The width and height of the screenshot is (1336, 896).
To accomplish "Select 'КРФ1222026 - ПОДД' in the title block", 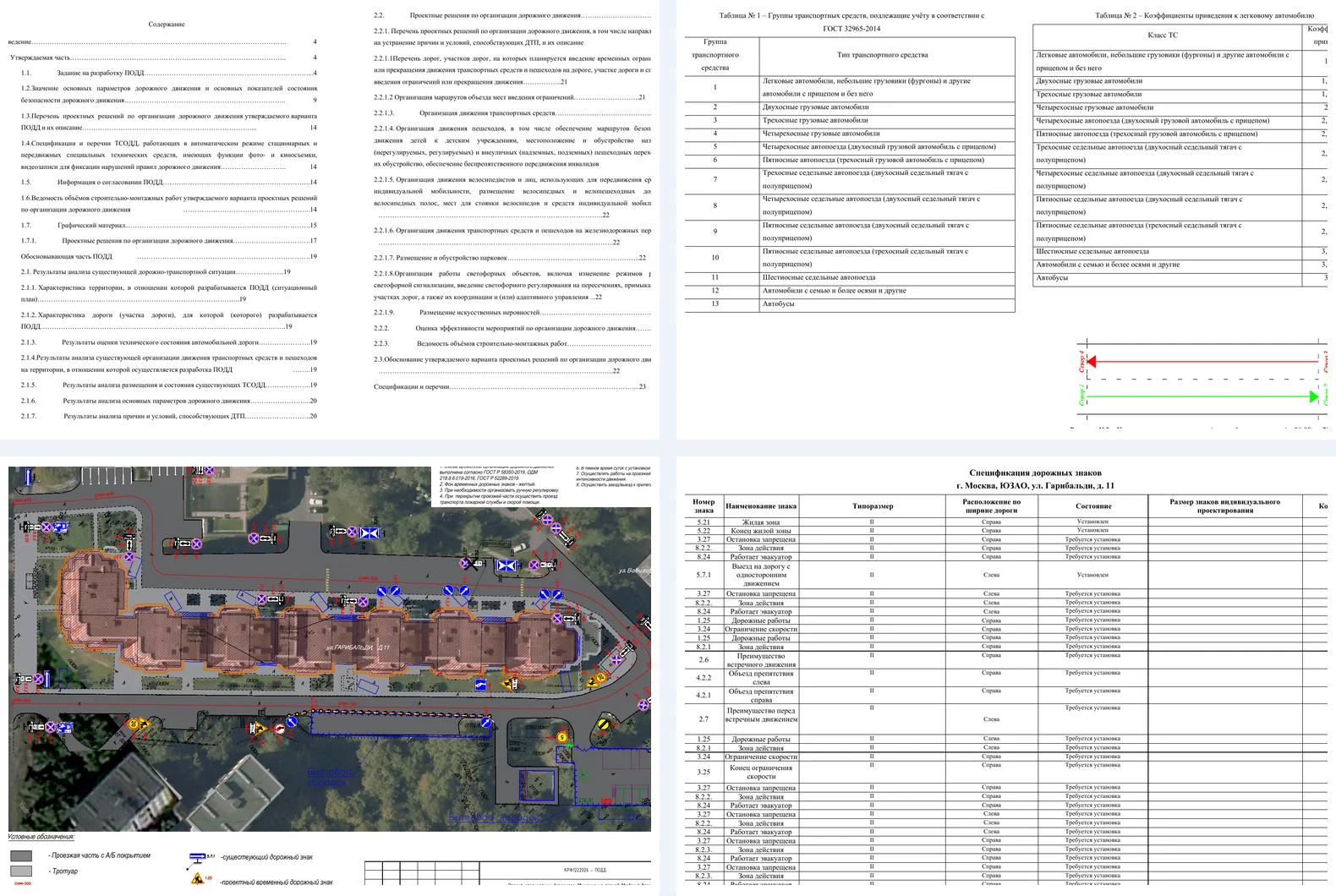I will (585, 870).
